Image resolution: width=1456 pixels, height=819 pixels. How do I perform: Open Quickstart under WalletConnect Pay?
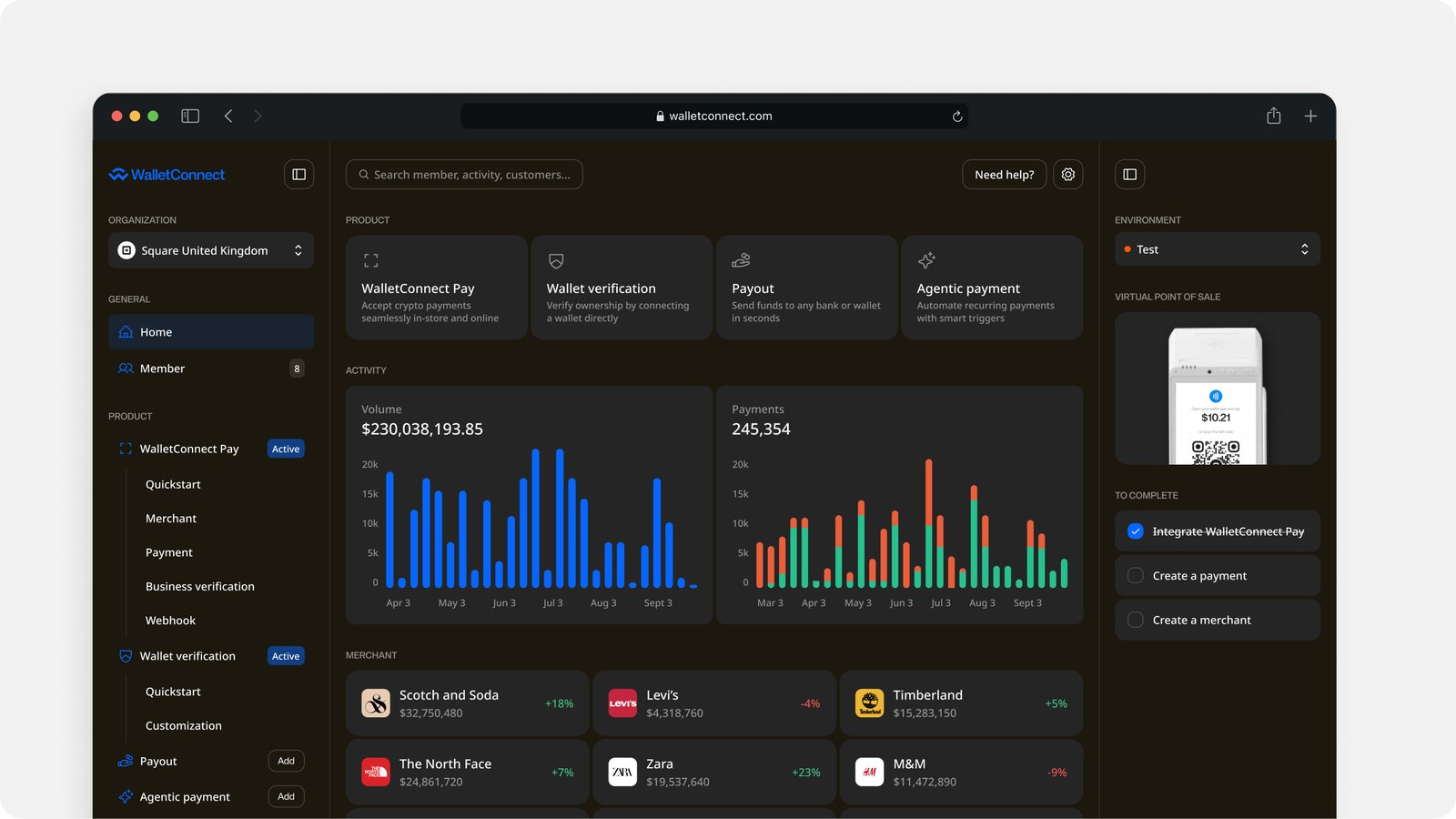point(173,485)
